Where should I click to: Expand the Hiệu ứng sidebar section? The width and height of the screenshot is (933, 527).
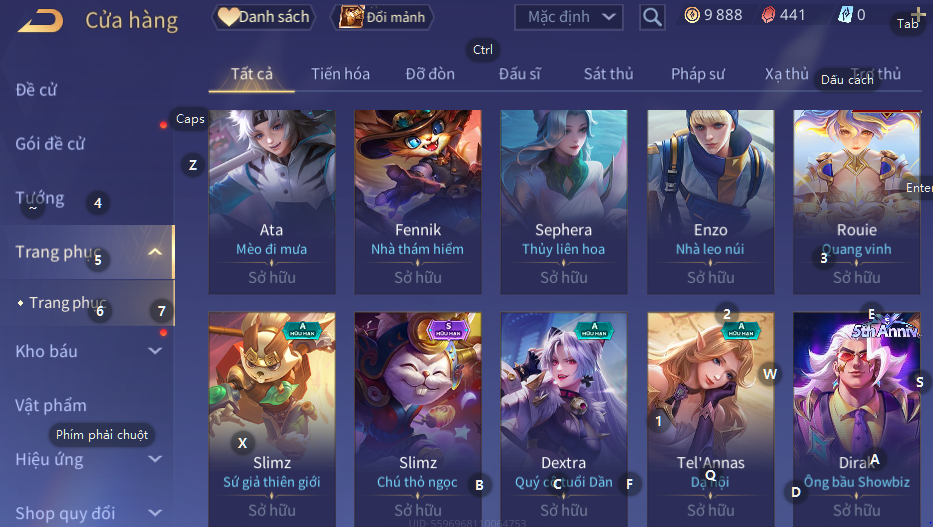pos(155,459)
